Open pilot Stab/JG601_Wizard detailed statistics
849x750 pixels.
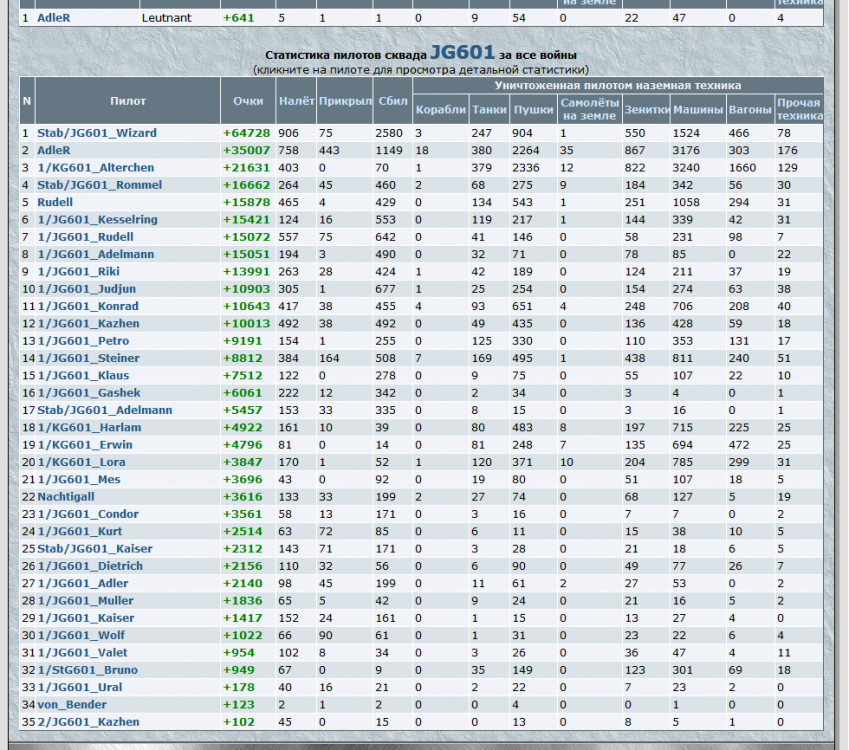tap(97, 133)
